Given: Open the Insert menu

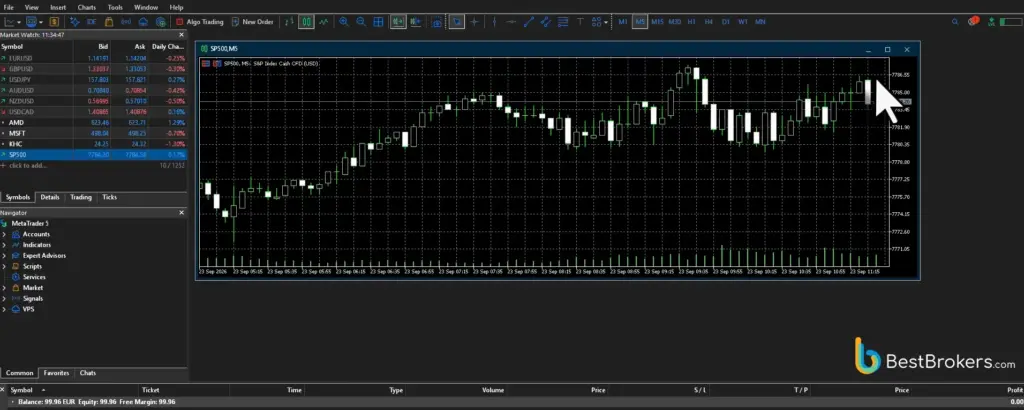Looking at the screenshot, I should pyautogui.click(x=58, y=7).
